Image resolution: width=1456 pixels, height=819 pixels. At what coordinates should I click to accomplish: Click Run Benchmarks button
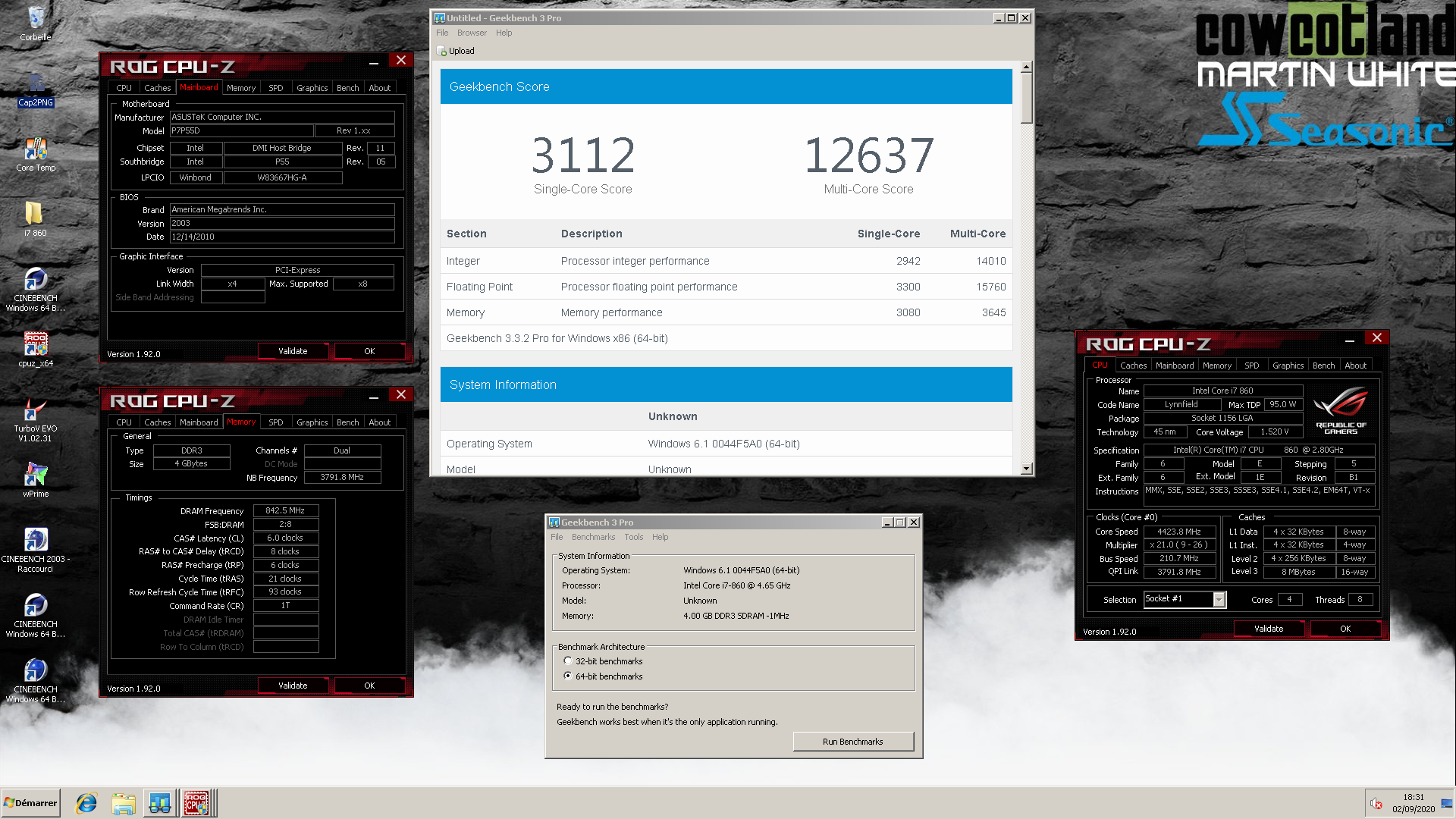point(853,742)
